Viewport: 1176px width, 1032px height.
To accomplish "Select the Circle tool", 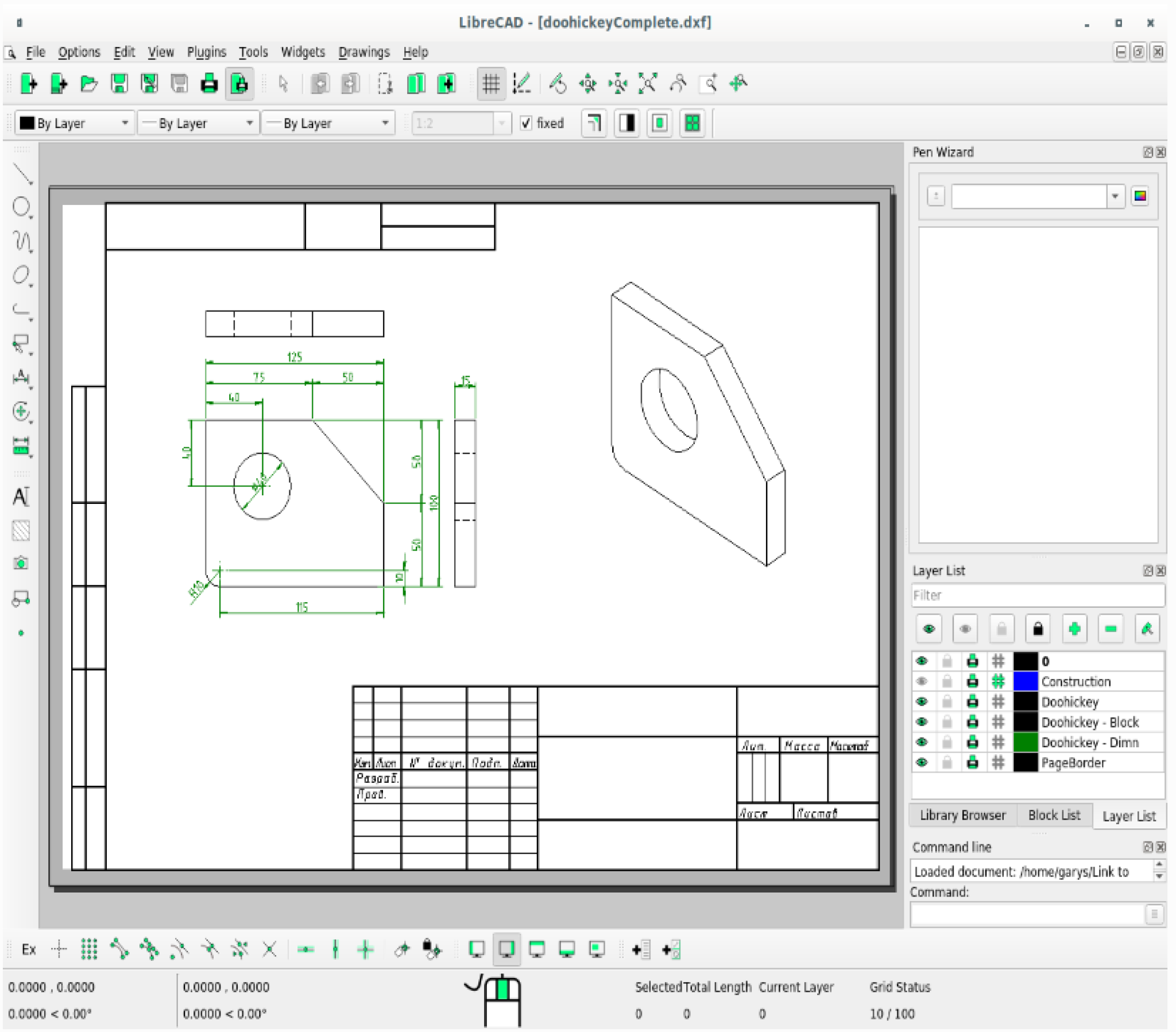I will coord(22,208).
